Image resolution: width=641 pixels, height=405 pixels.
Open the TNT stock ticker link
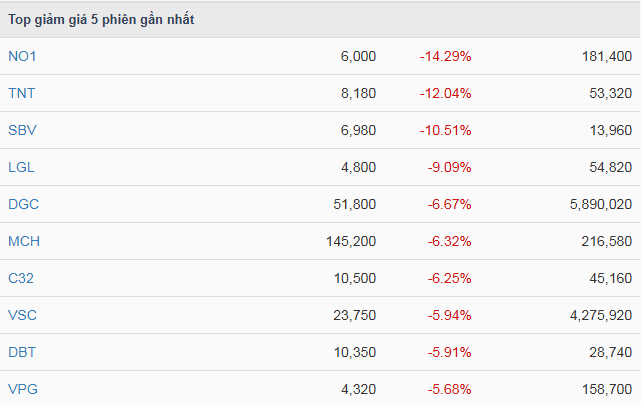[x=22, y=94]
